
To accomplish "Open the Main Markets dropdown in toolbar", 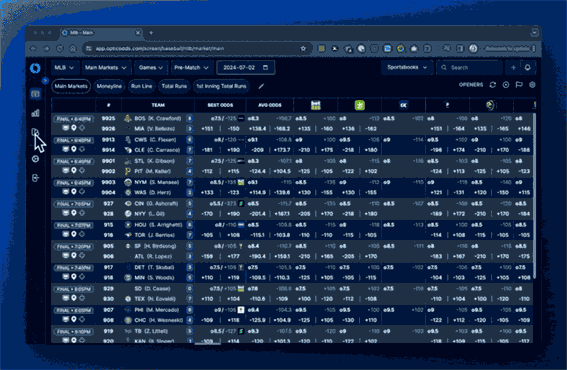I will coord(105,68).
